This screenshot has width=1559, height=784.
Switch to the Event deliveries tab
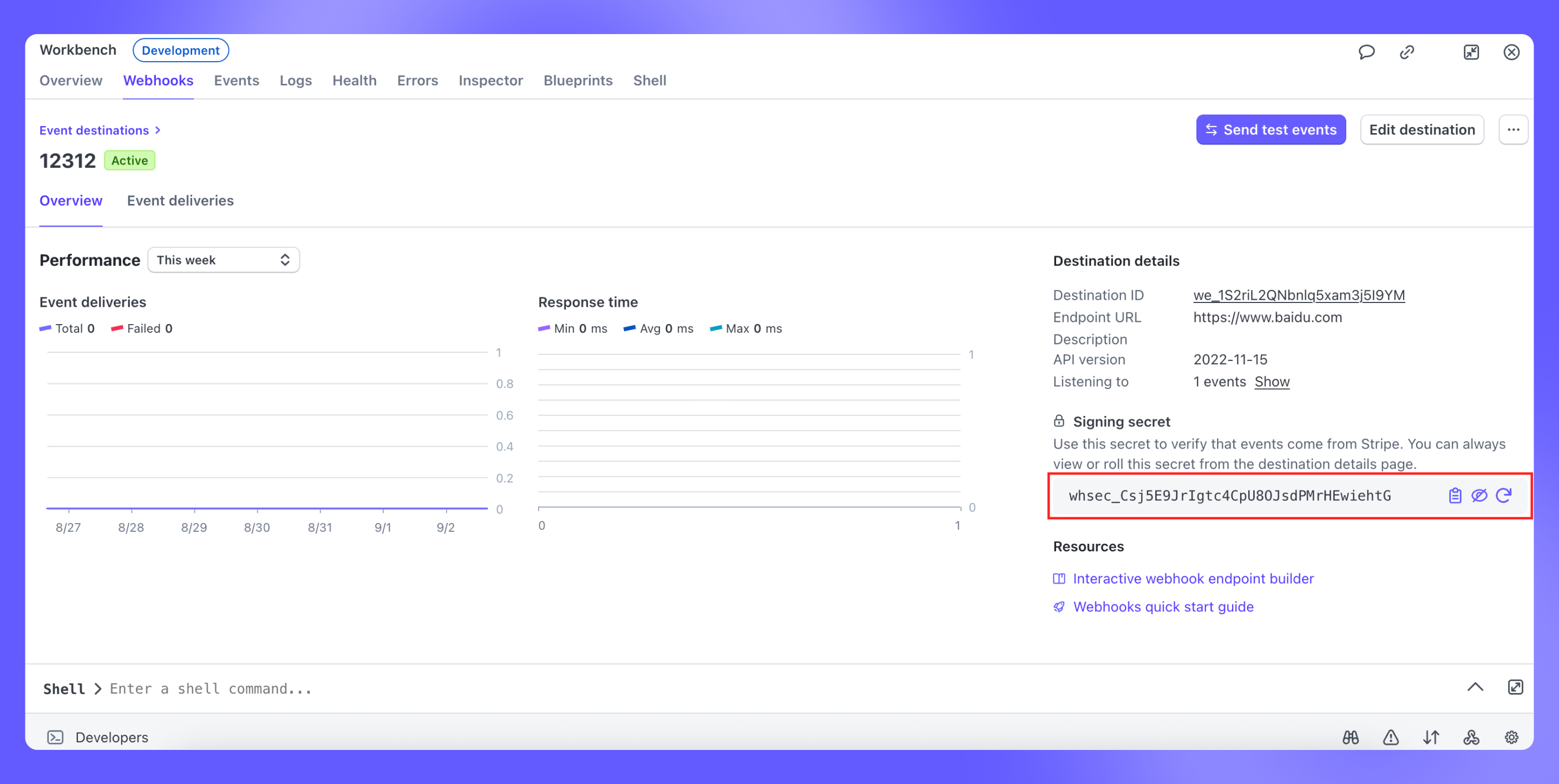pyautogui.click(x=180, y=200)
